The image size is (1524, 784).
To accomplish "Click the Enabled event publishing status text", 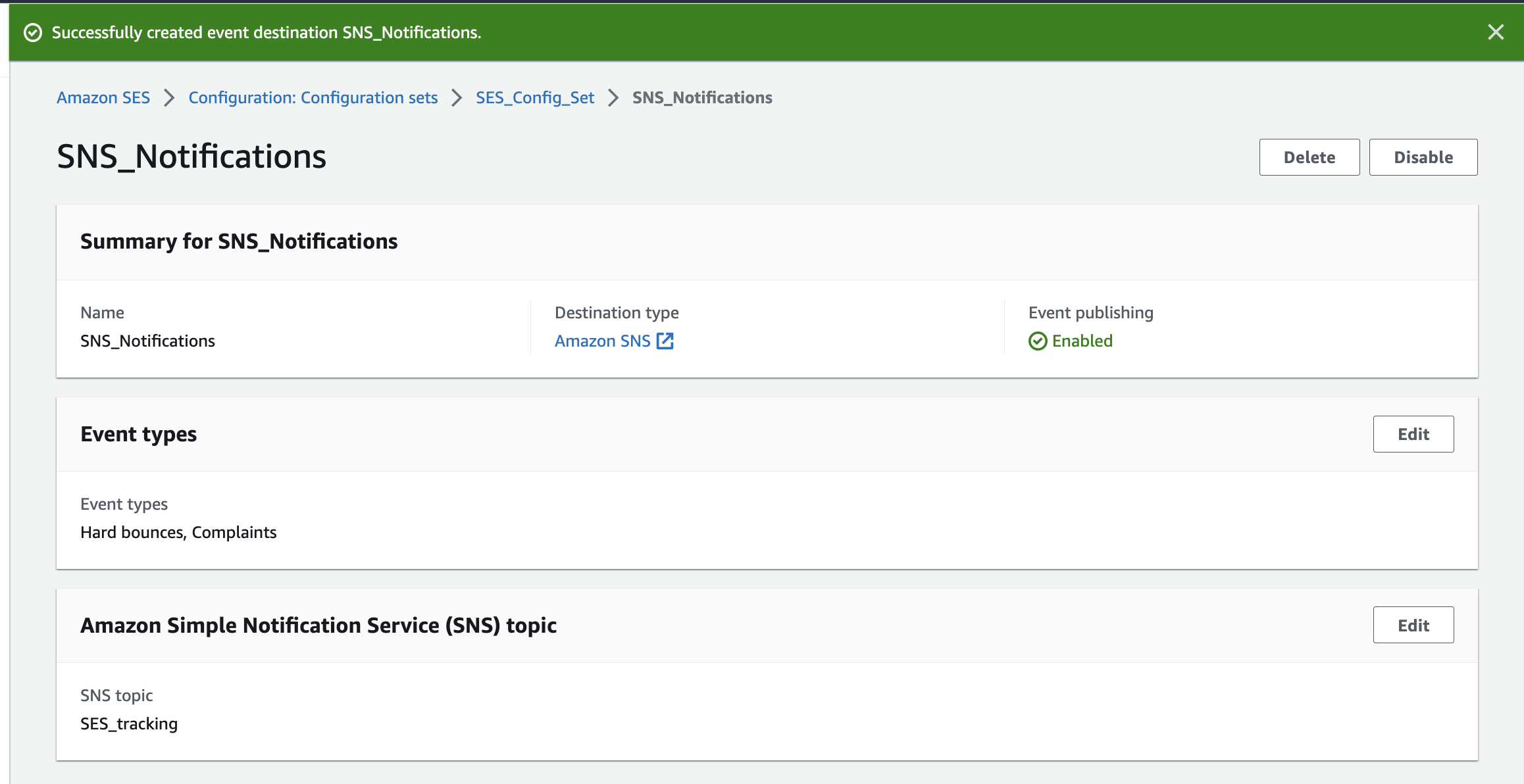I will point(1082,341).
